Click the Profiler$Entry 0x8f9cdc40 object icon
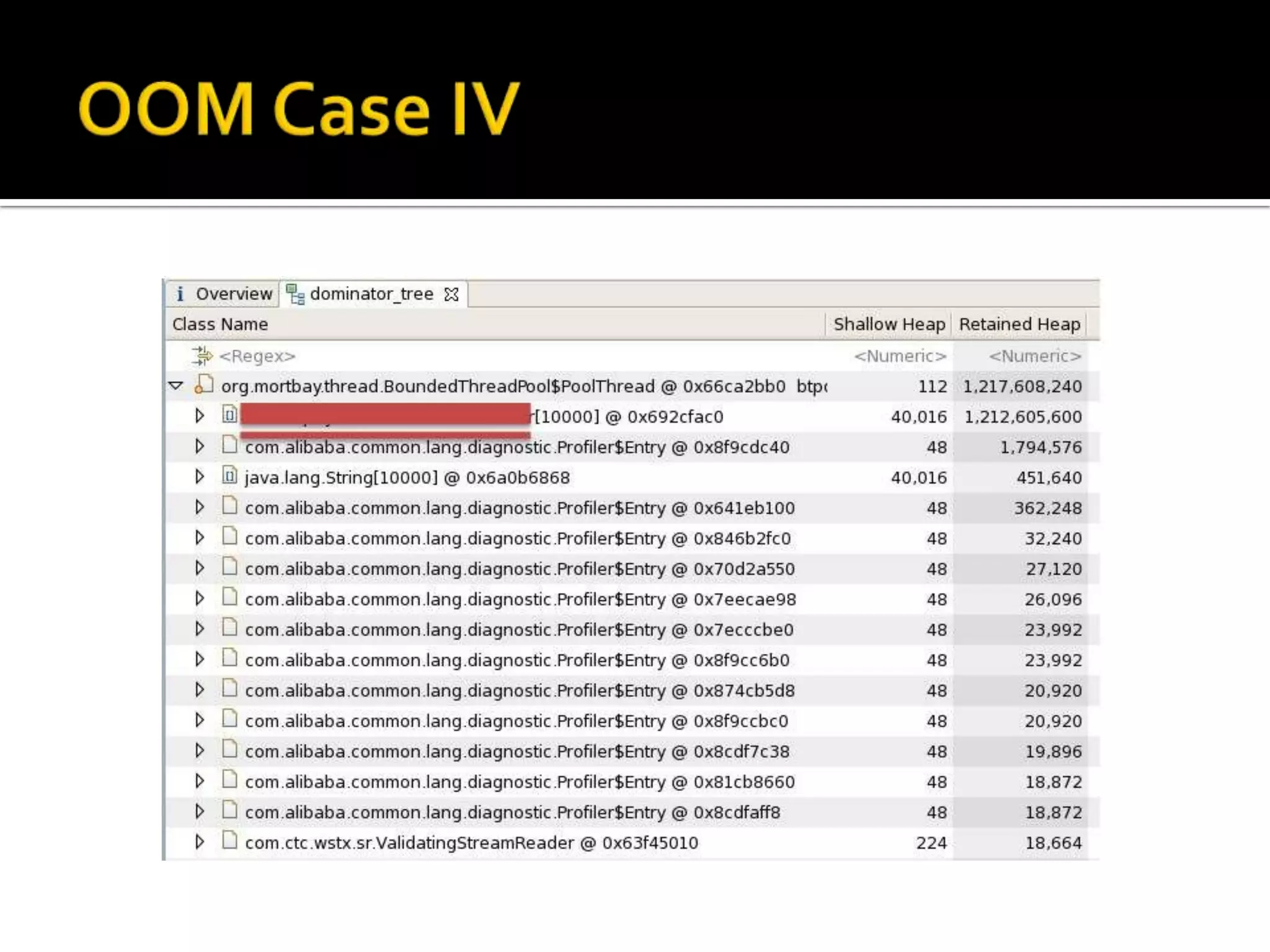This screenshot has height=952, width=1270. pos(229,446)
